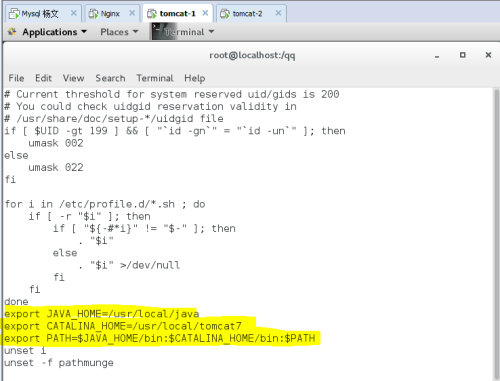Click the 'for i in /etc/profile.d/*.sh' line
This screenshot has width=500, height=381.
pos(105,204)
